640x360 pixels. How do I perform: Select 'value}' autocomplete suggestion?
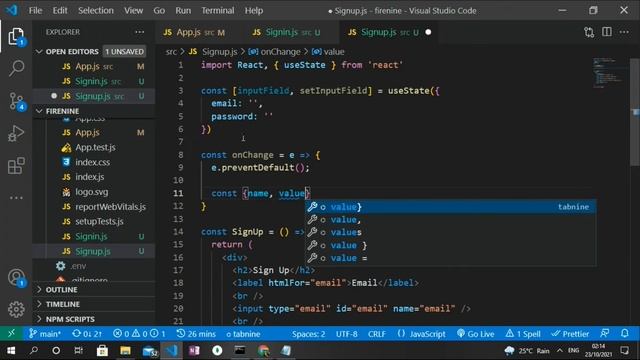(x=451, y=207)
